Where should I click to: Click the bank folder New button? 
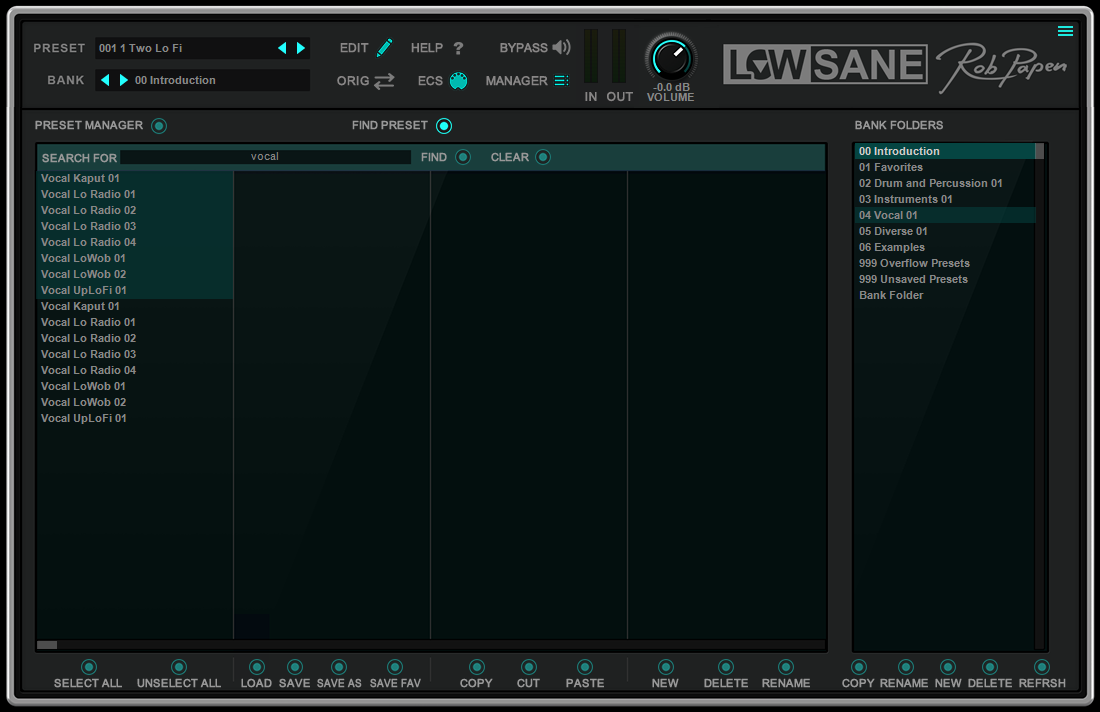coord(948,666)
